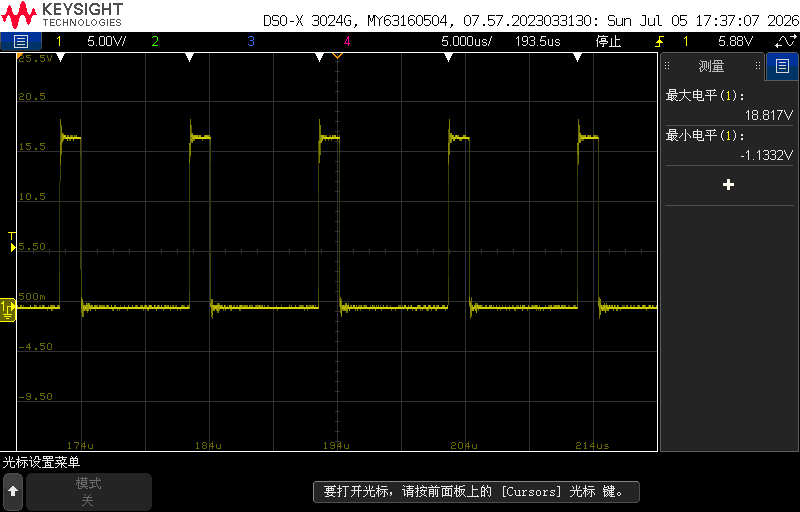
Task: Select the 最大电平(1) measurement entry
Action: click(705, 95)
